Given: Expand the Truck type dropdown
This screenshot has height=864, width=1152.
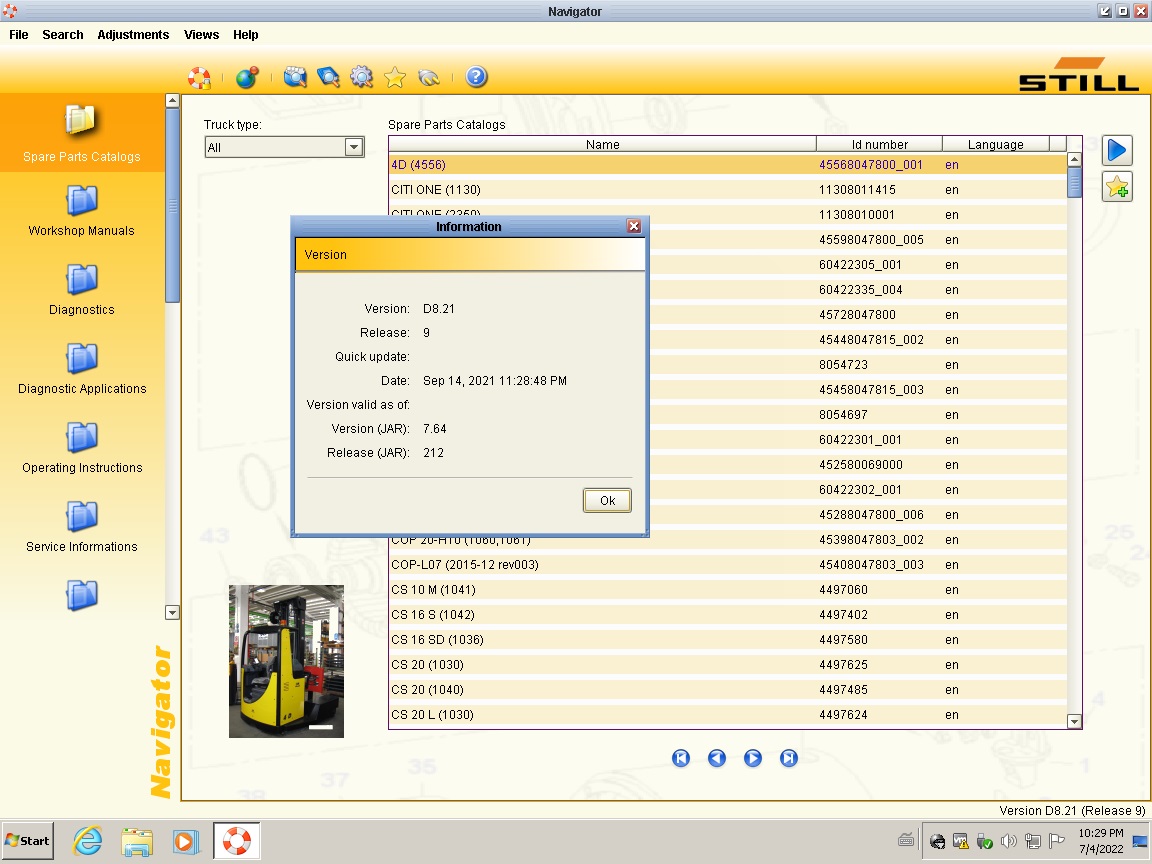Looking at the screenshot, I should coord(353,147).
